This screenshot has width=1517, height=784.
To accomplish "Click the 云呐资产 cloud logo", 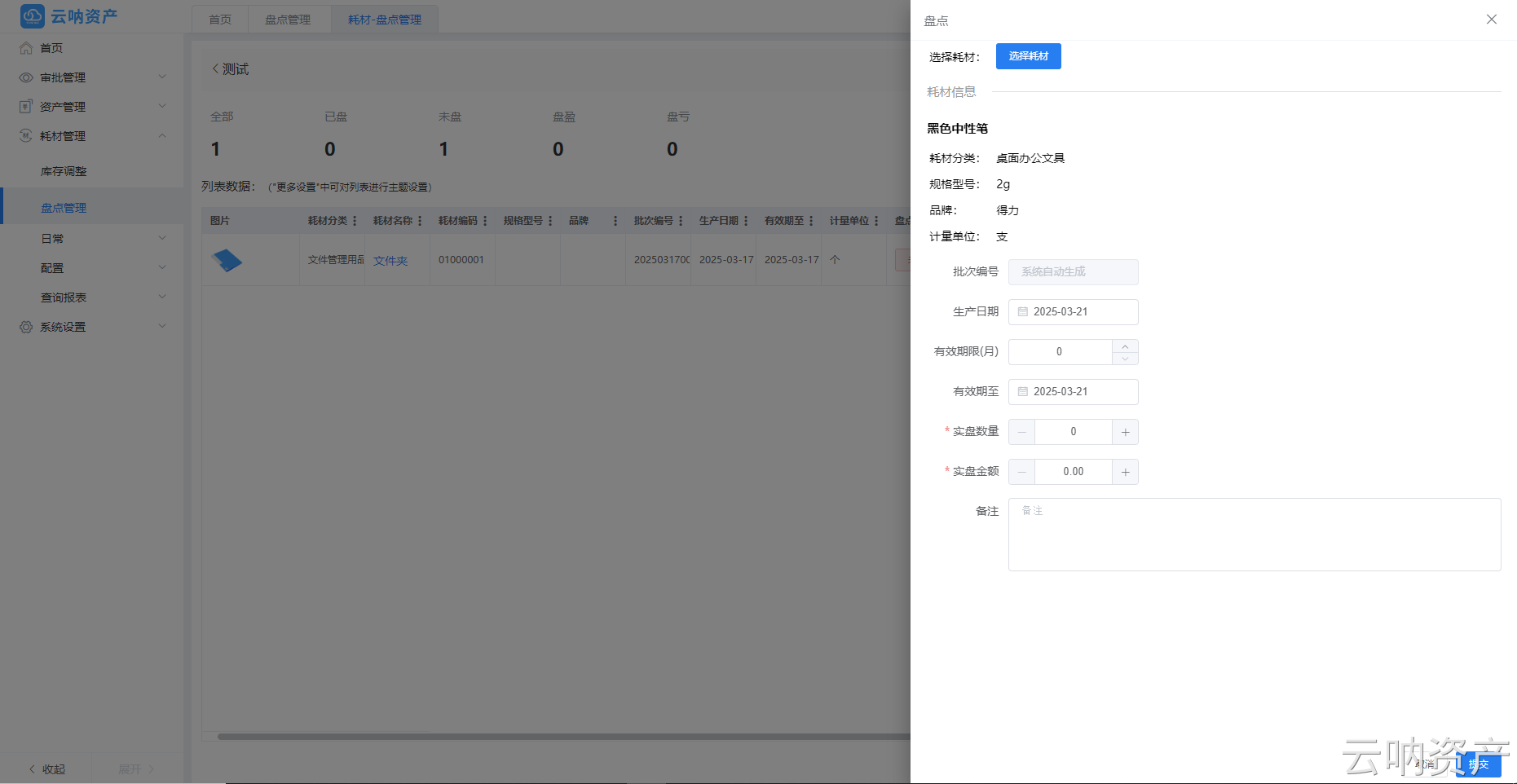I will coord(31,16).
